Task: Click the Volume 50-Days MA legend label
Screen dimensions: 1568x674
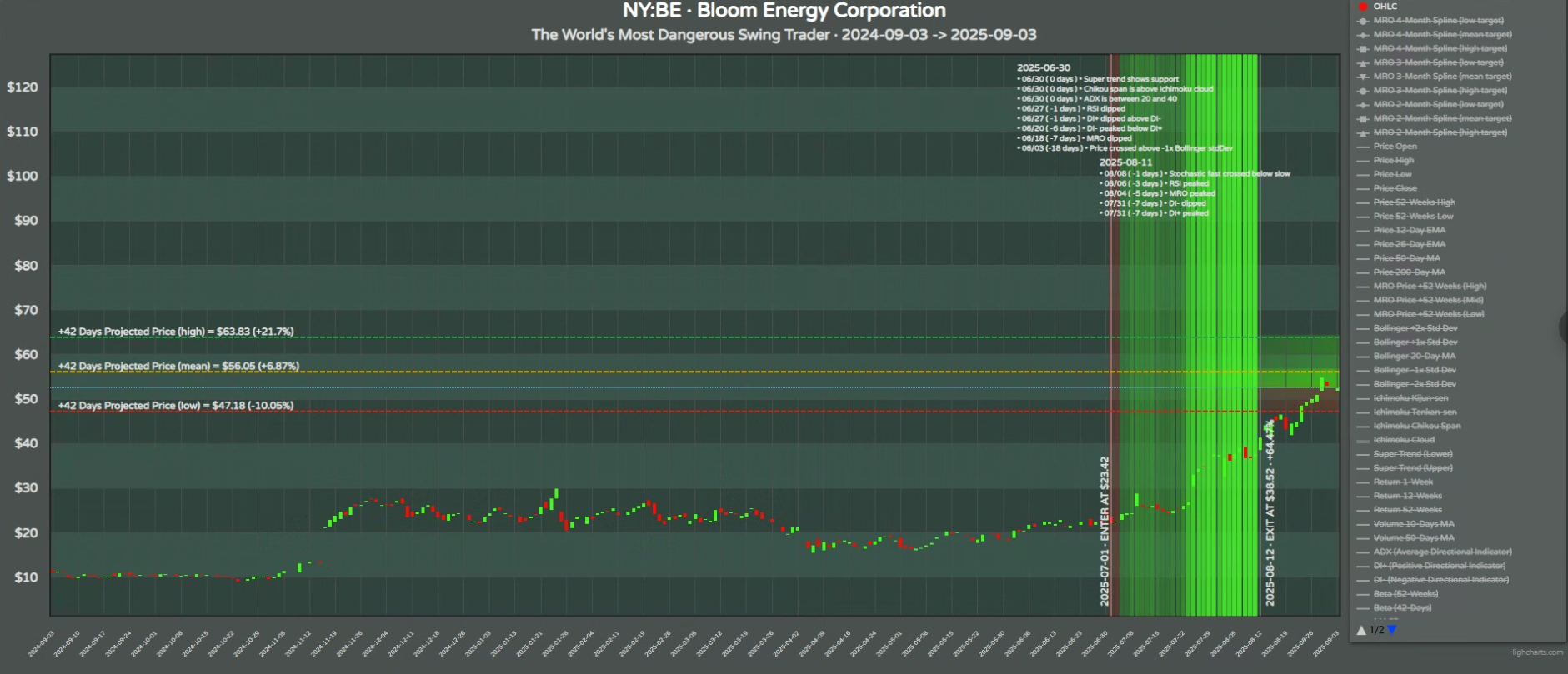Action: pos(1413,538)
